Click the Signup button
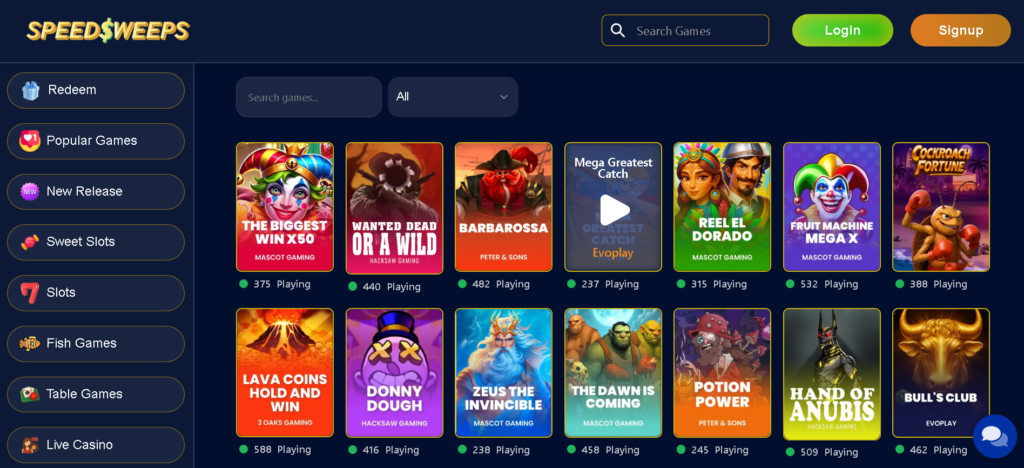 [x=960, y=30]
